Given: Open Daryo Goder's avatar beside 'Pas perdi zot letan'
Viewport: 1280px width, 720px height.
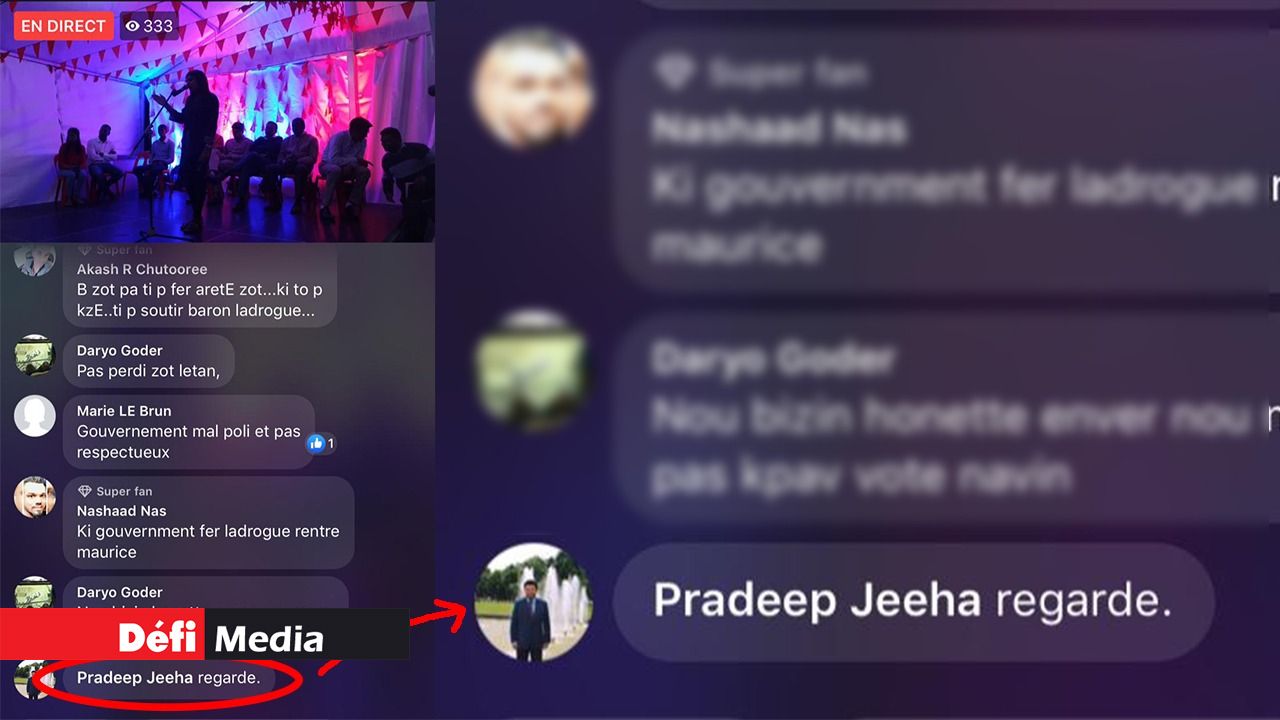Looking at the screenshot, I should pos(35,355).
